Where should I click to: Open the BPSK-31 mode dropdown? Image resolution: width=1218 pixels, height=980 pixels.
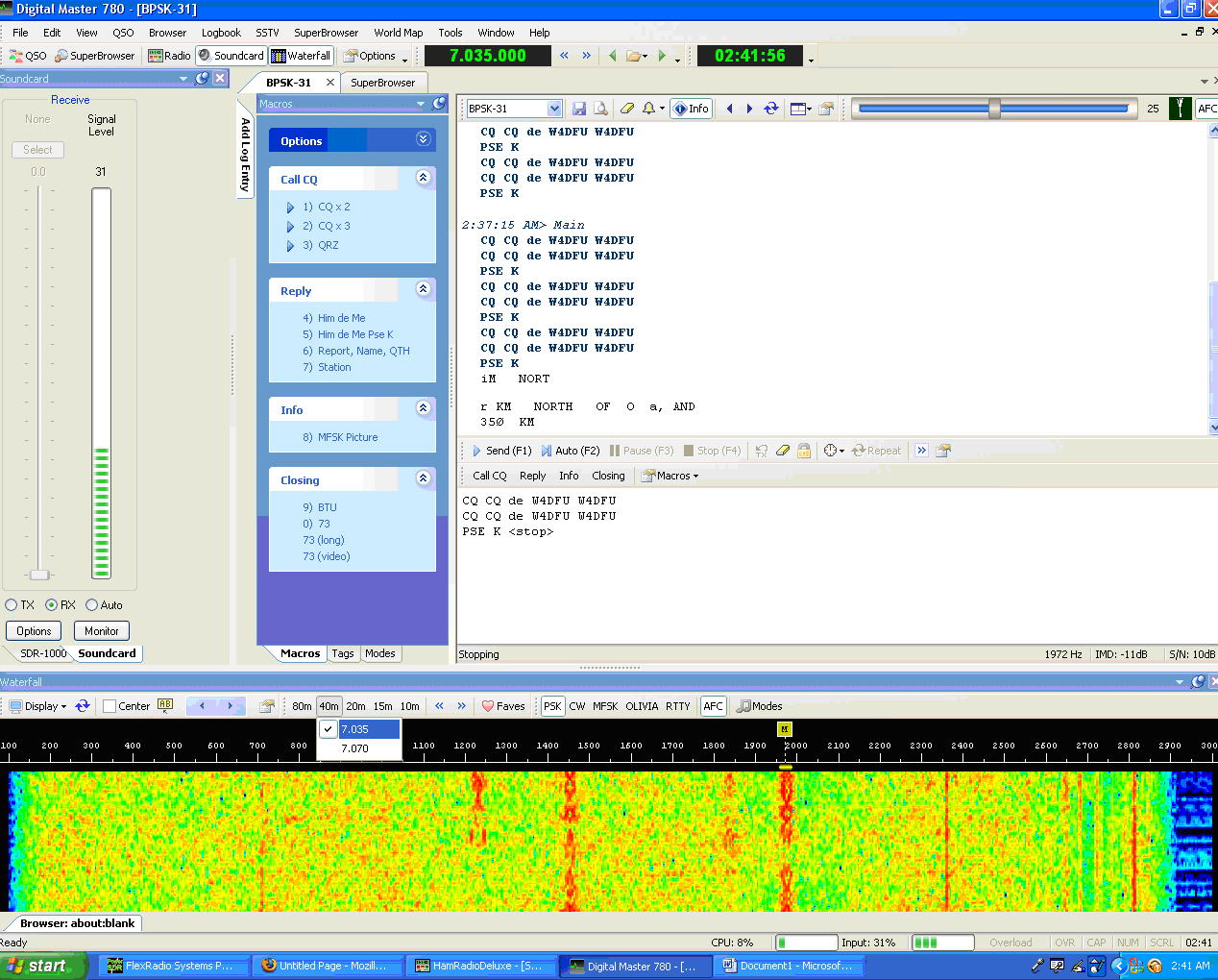(x=553, y=109)
